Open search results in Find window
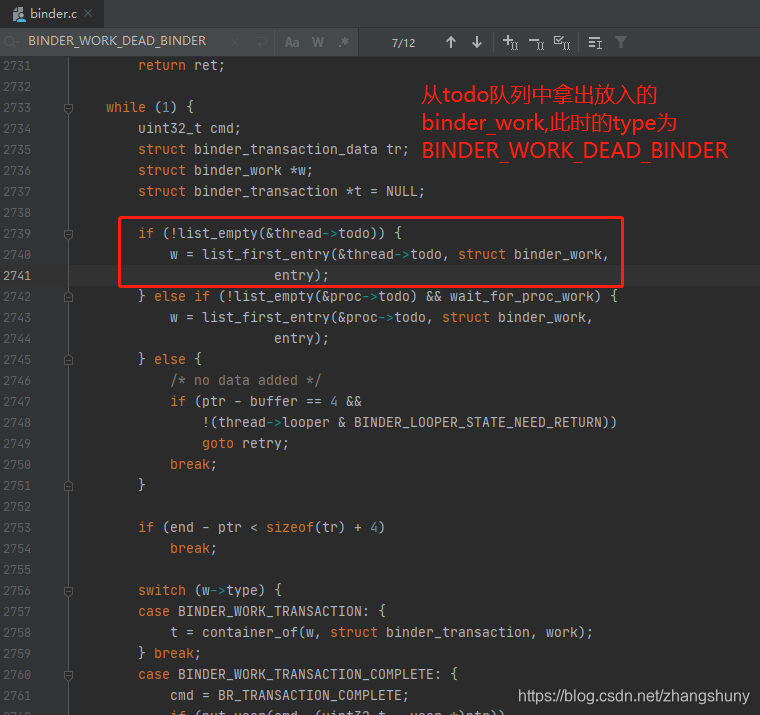 [595, 43]
